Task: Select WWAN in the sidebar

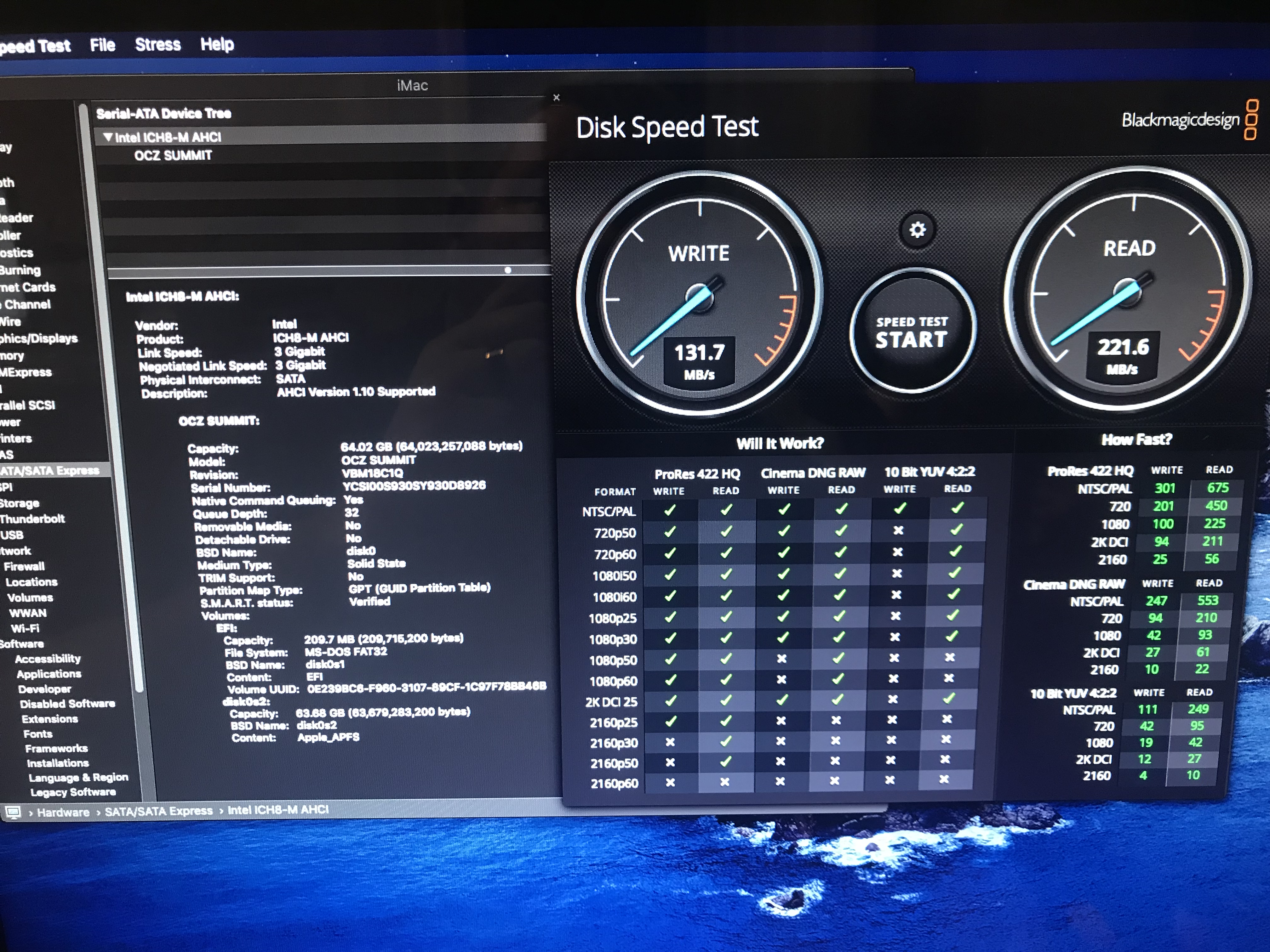Action: tap(27, 613)
